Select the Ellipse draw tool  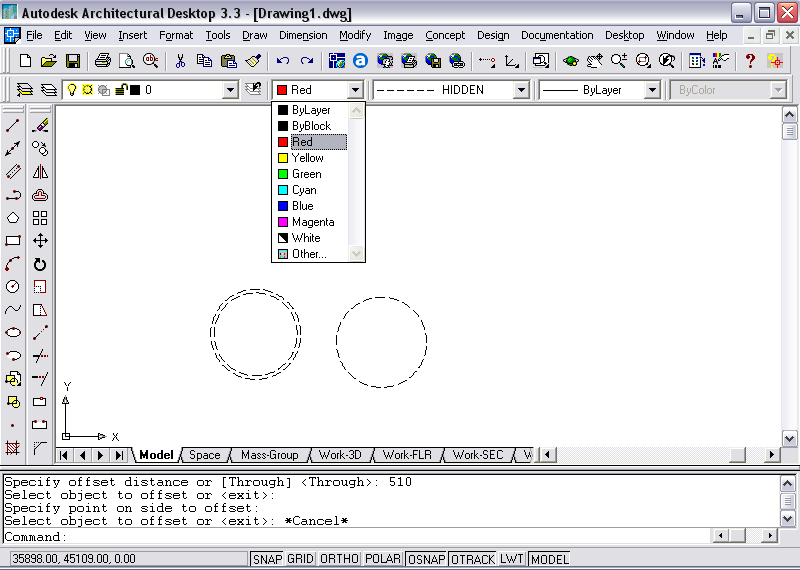pyautogui.click(x=13, y=333)
